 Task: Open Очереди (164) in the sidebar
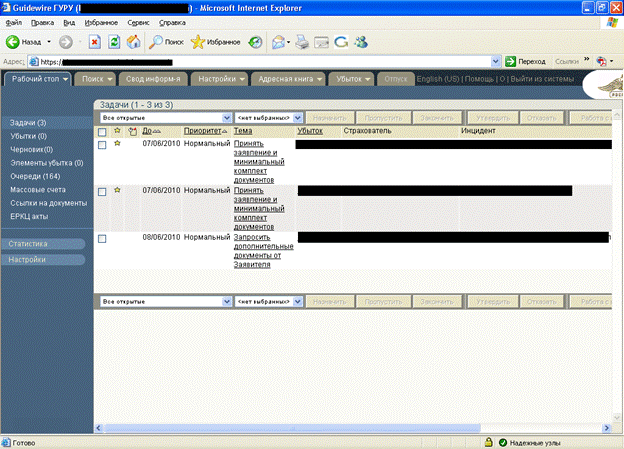click(32, 175)
